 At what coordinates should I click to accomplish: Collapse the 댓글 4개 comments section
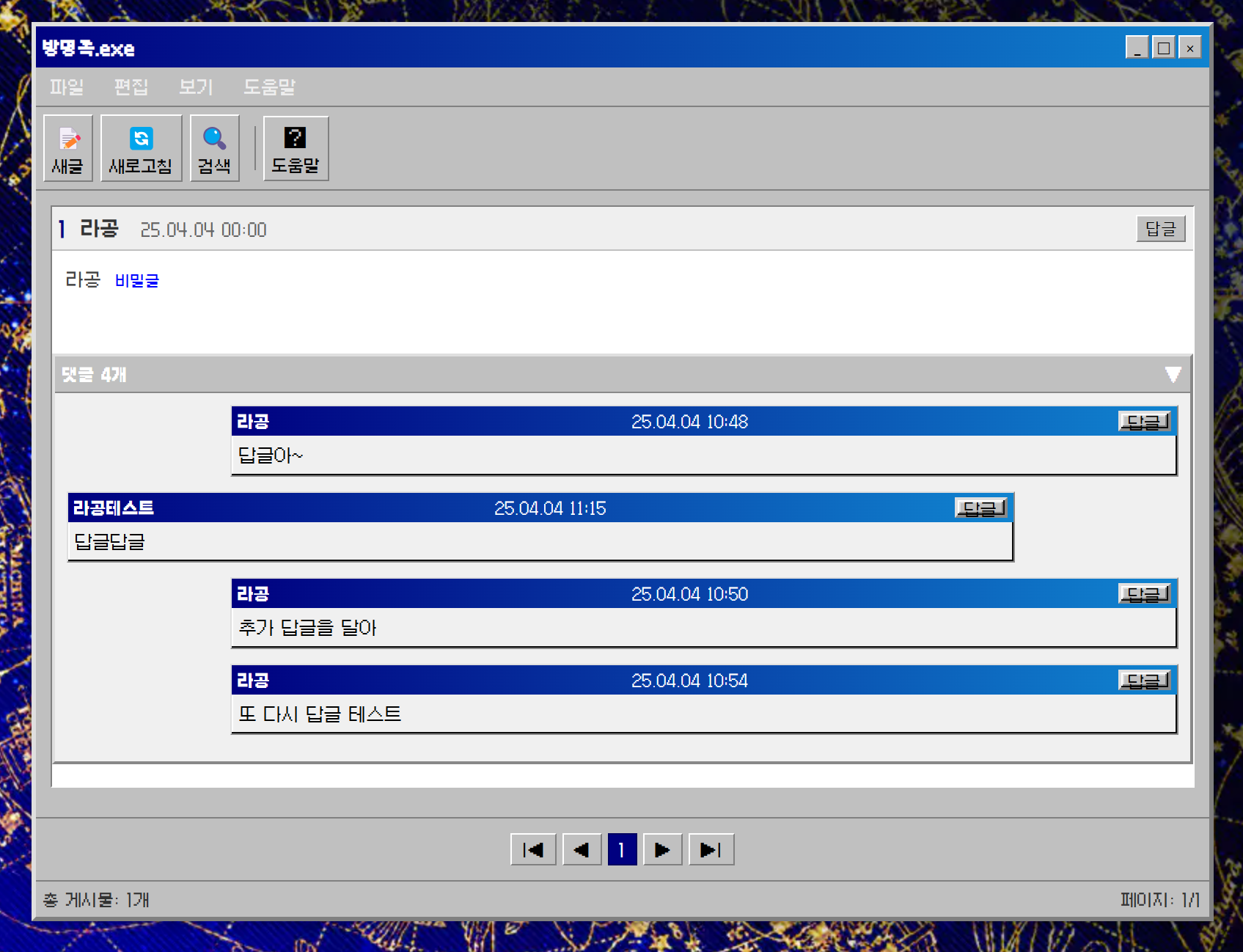(x=1173, y=375)
